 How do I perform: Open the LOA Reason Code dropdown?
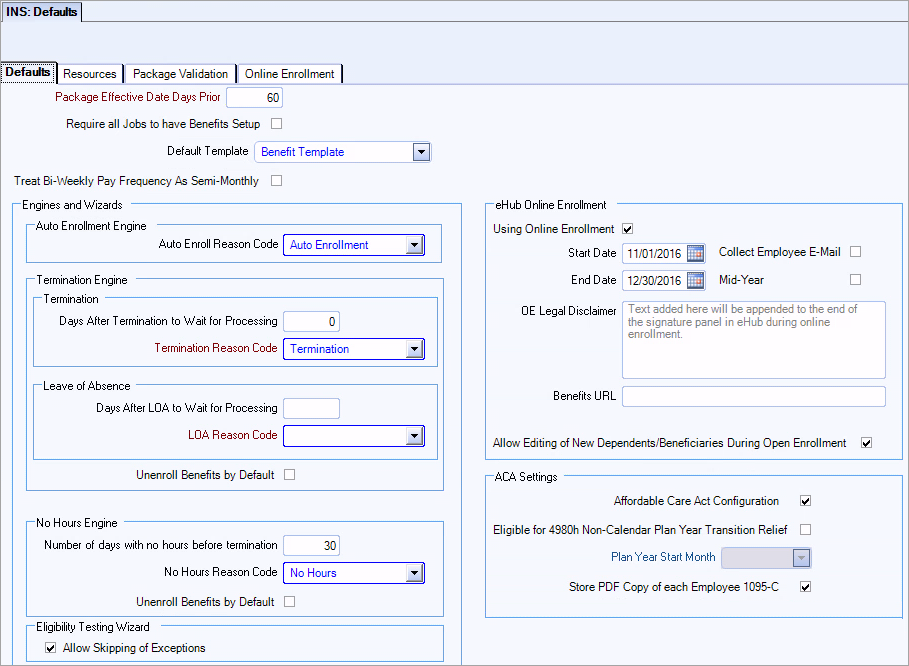414,436
